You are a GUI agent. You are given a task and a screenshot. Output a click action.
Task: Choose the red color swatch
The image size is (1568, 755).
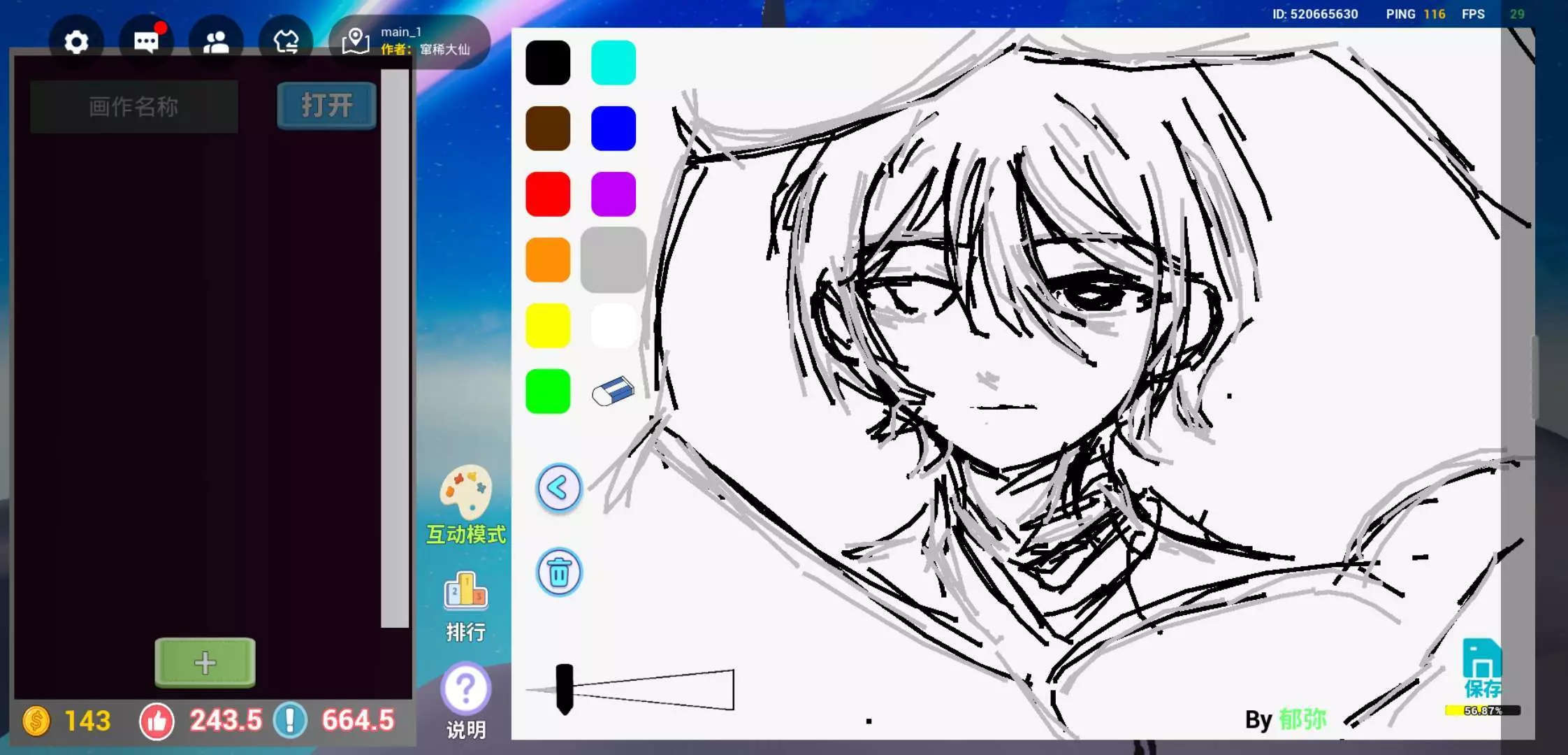[548, 194]
